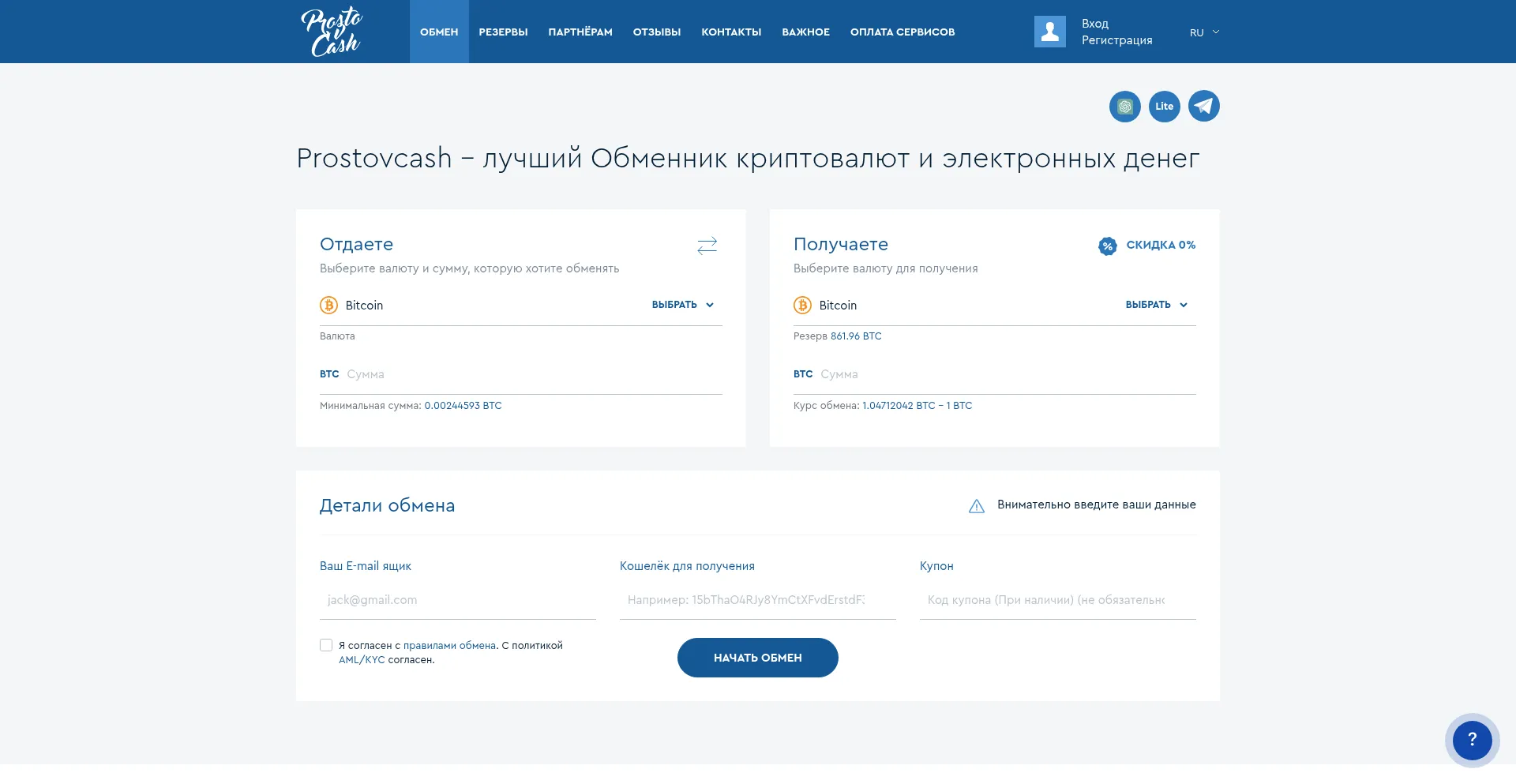Viewport: 1516px width, 784px height.
Task: Expand ВЫБРАТЬ currency dropdown in Получаете
Action: (x=1157, y=305)
